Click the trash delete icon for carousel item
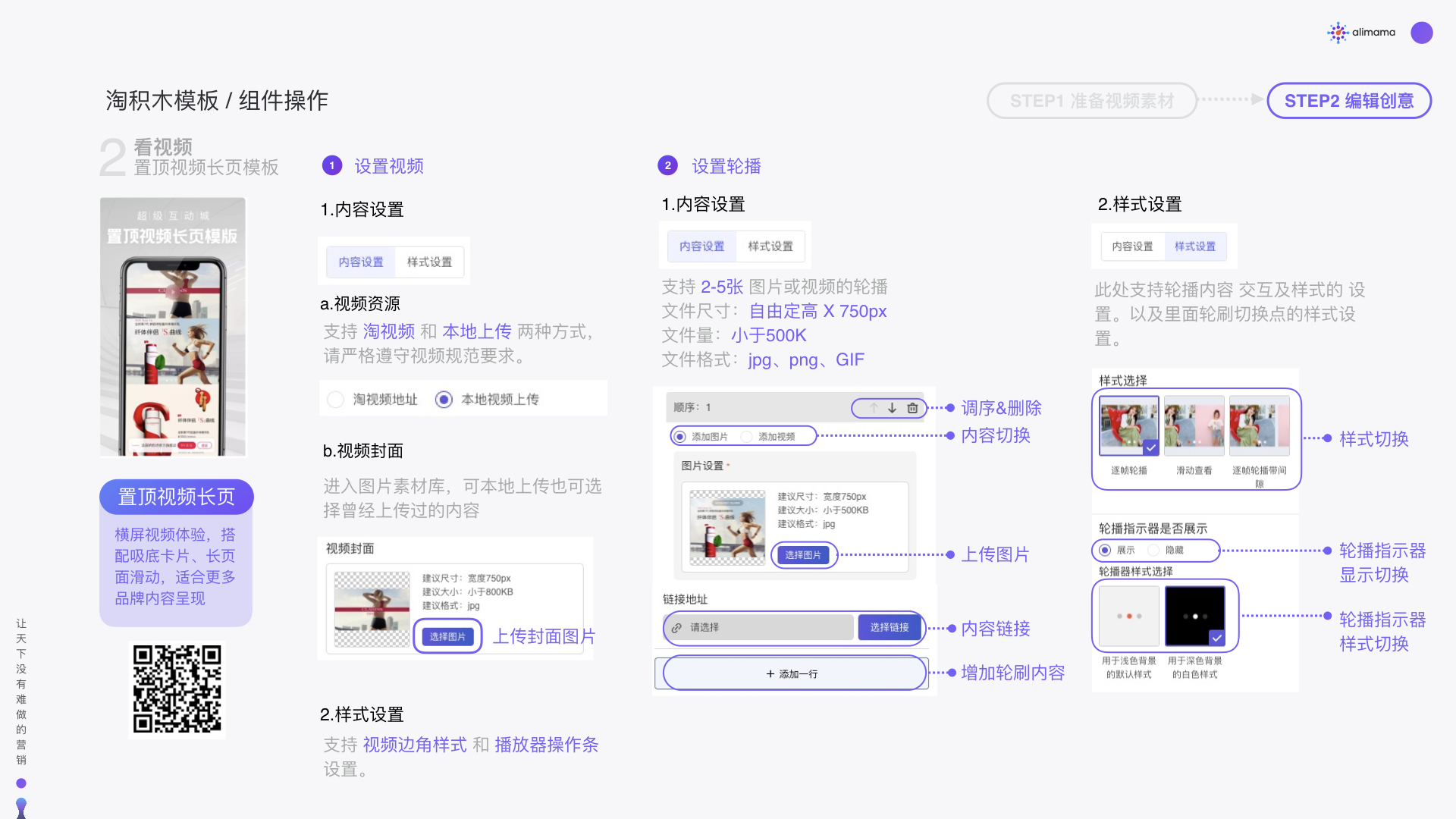The image size is (1456, 819). [x=912, y=408]
